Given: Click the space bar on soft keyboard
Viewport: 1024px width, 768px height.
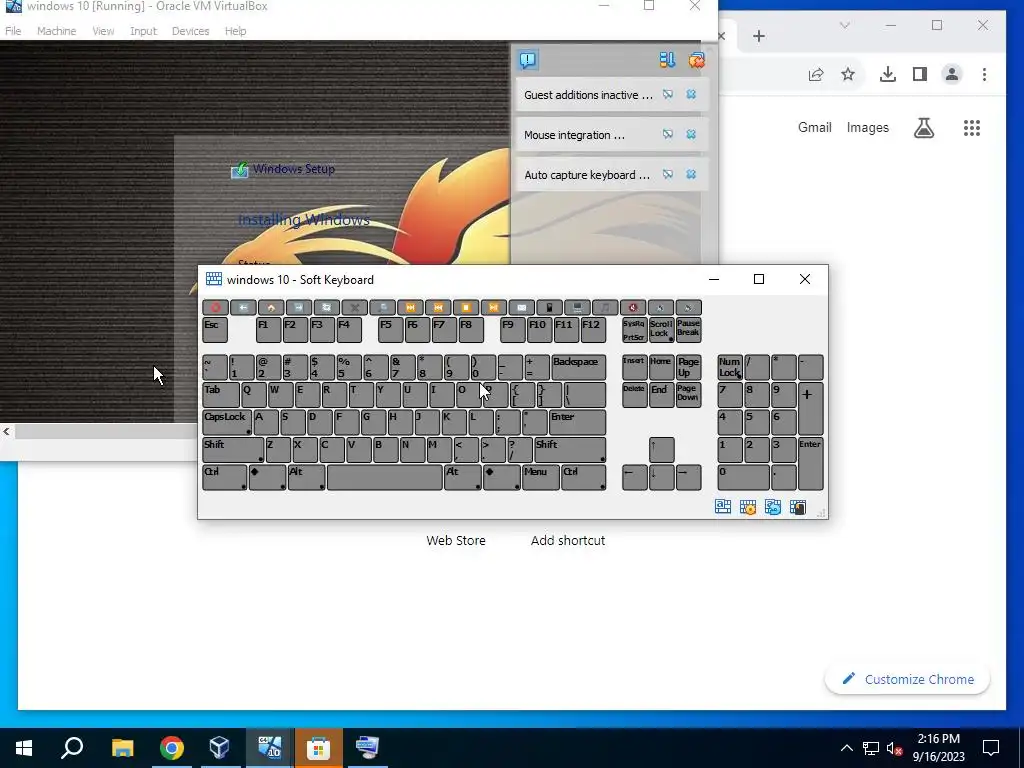Looking at the screenshot, I should tap(385, 477).
